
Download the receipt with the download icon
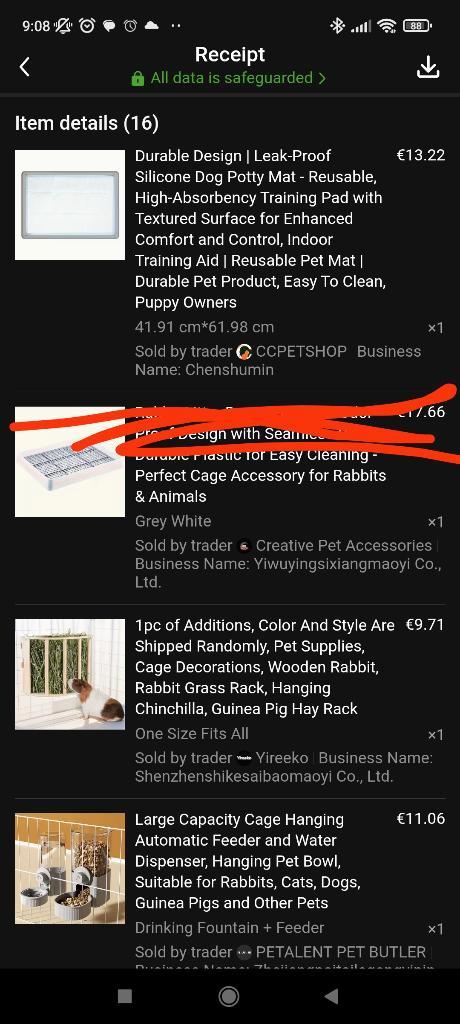428,67
